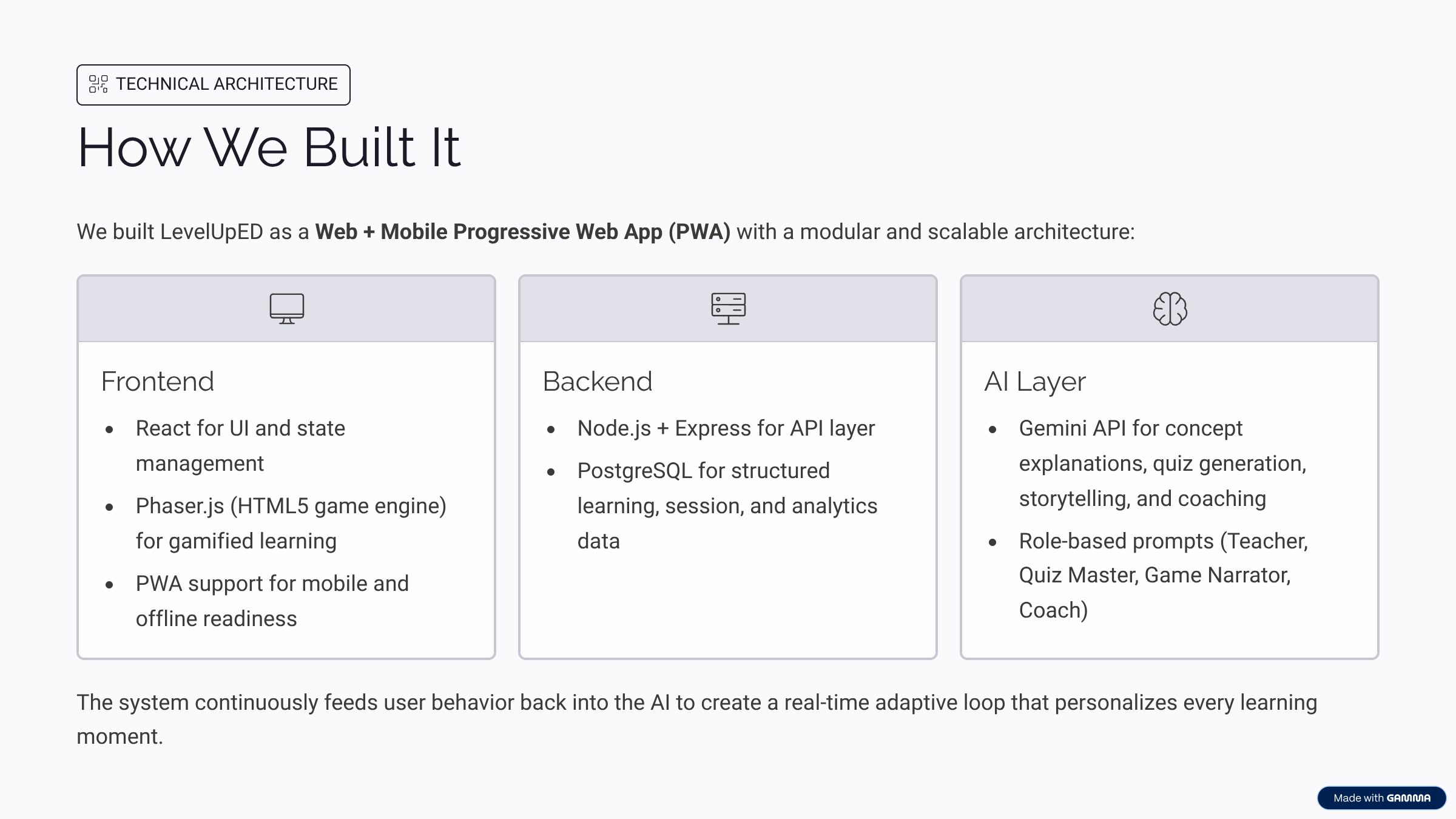Viewport: 1456px width, 819px height.
Task: Open the Made with Gamma badge
Action: [x=1381, y=798]
